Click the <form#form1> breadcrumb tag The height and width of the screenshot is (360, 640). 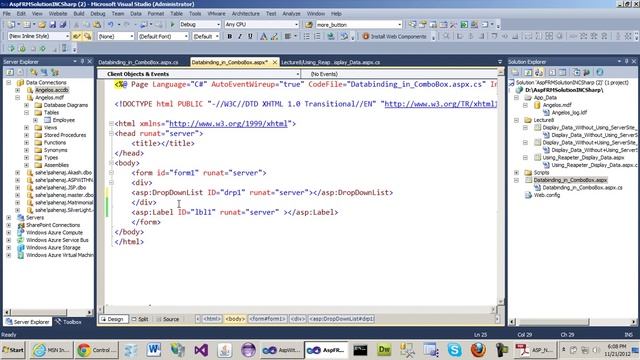[x=268, y=319]
